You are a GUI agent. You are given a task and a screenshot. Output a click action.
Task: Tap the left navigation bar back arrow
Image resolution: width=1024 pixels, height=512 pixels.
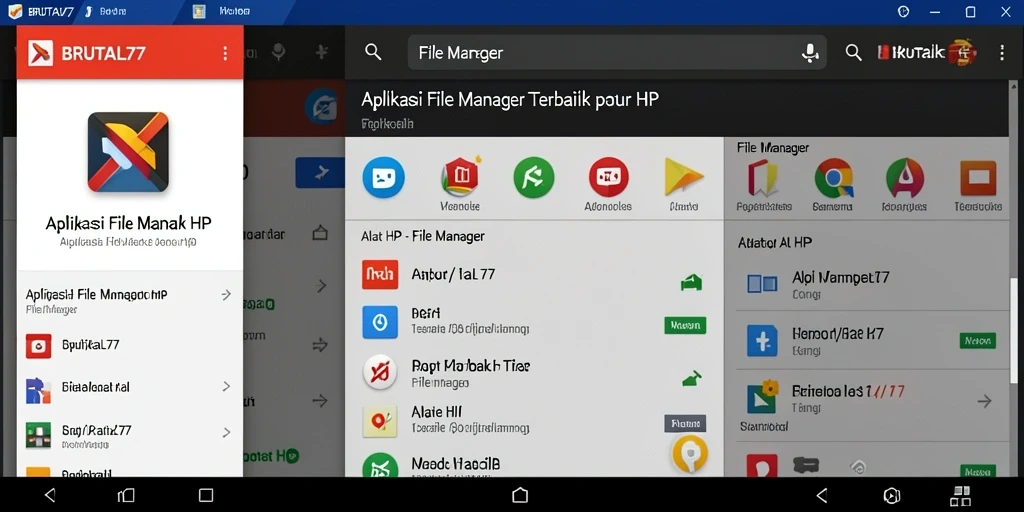click(x=50, y=495)
